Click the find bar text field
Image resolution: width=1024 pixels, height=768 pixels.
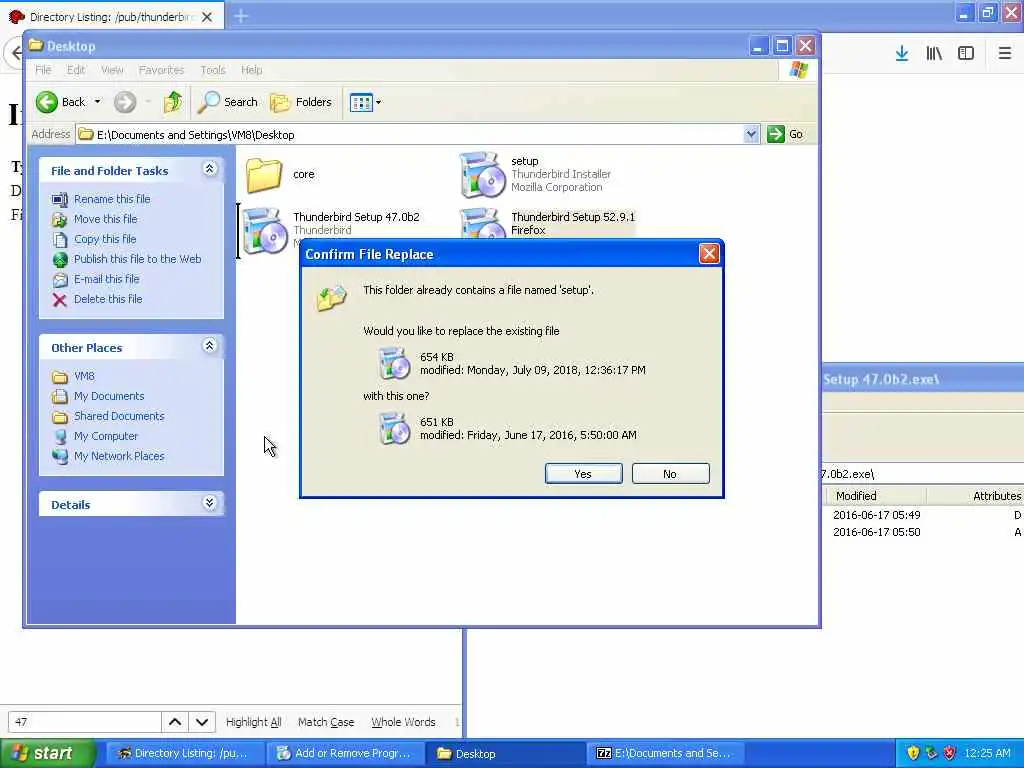click(x=84, y=722)
